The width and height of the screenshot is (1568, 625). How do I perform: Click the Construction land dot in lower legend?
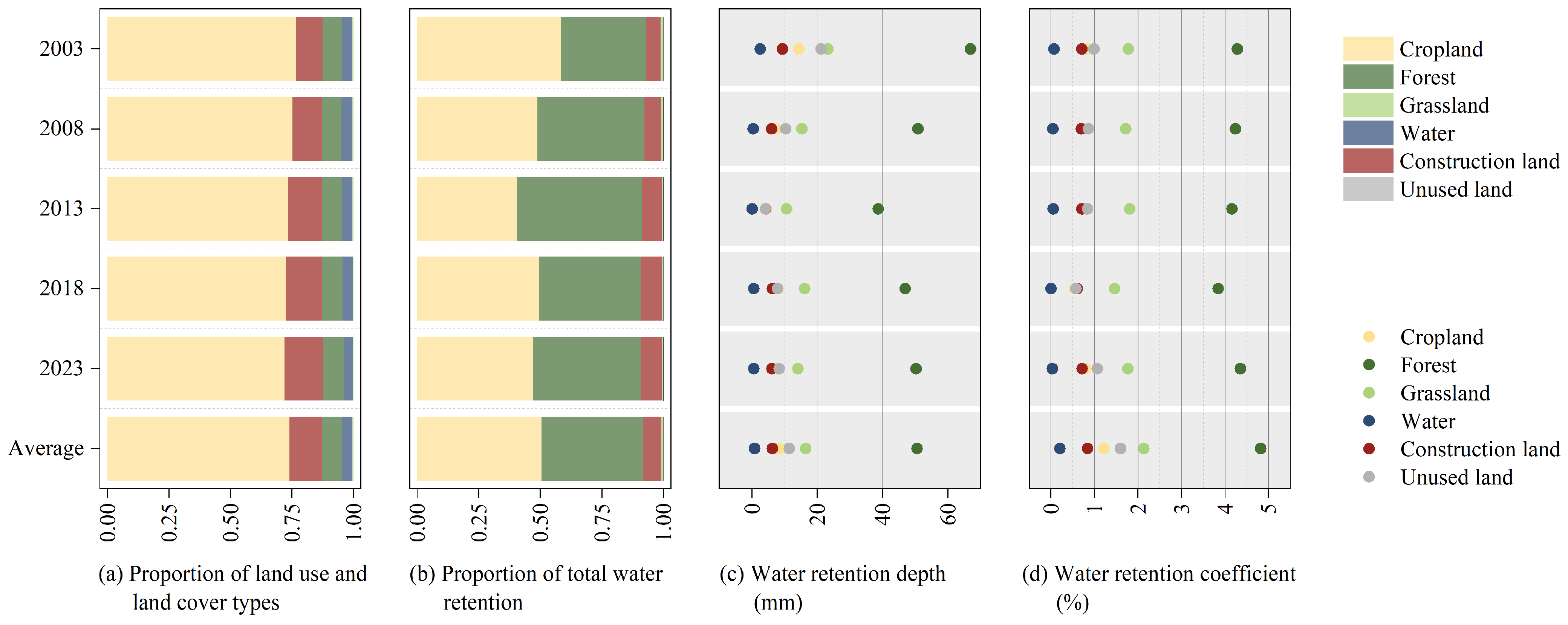[1369, 449]
